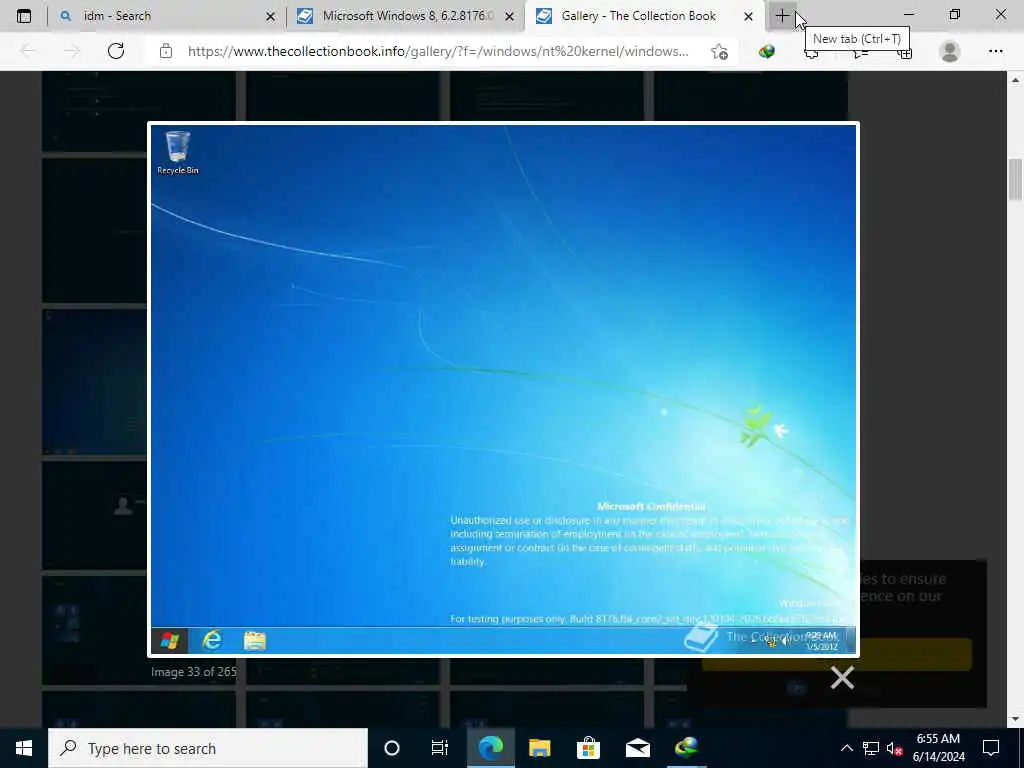Click the Internet Explorer icon in the image
This screenshot has height=768, width=1024.
point(212,640)
